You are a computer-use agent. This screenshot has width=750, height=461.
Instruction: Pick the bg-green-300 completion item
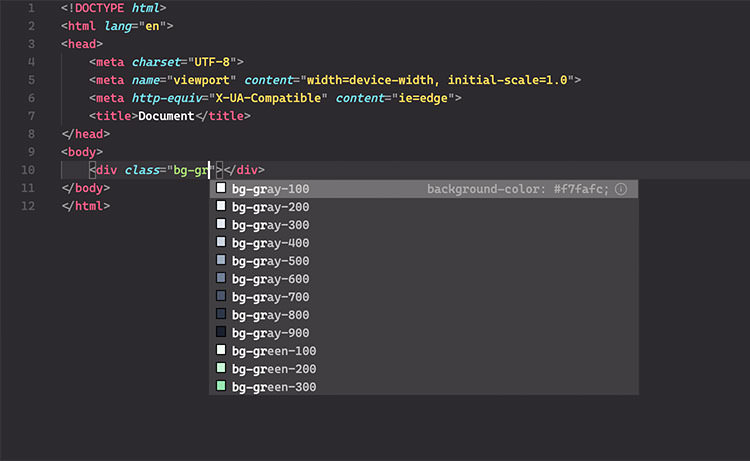tap(424, 387)
